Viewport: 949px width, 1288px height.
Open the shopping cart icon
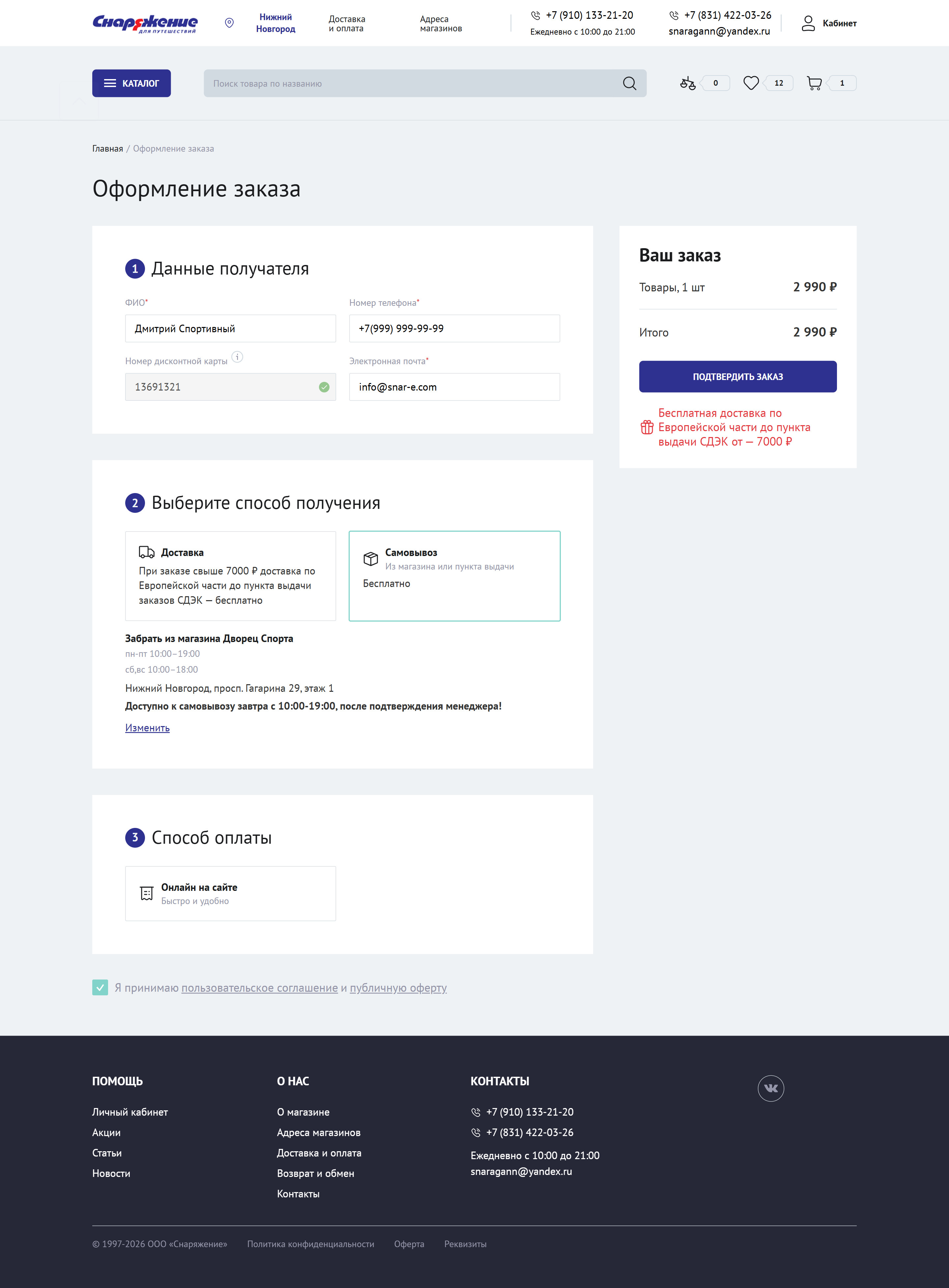tap(814, 83)
